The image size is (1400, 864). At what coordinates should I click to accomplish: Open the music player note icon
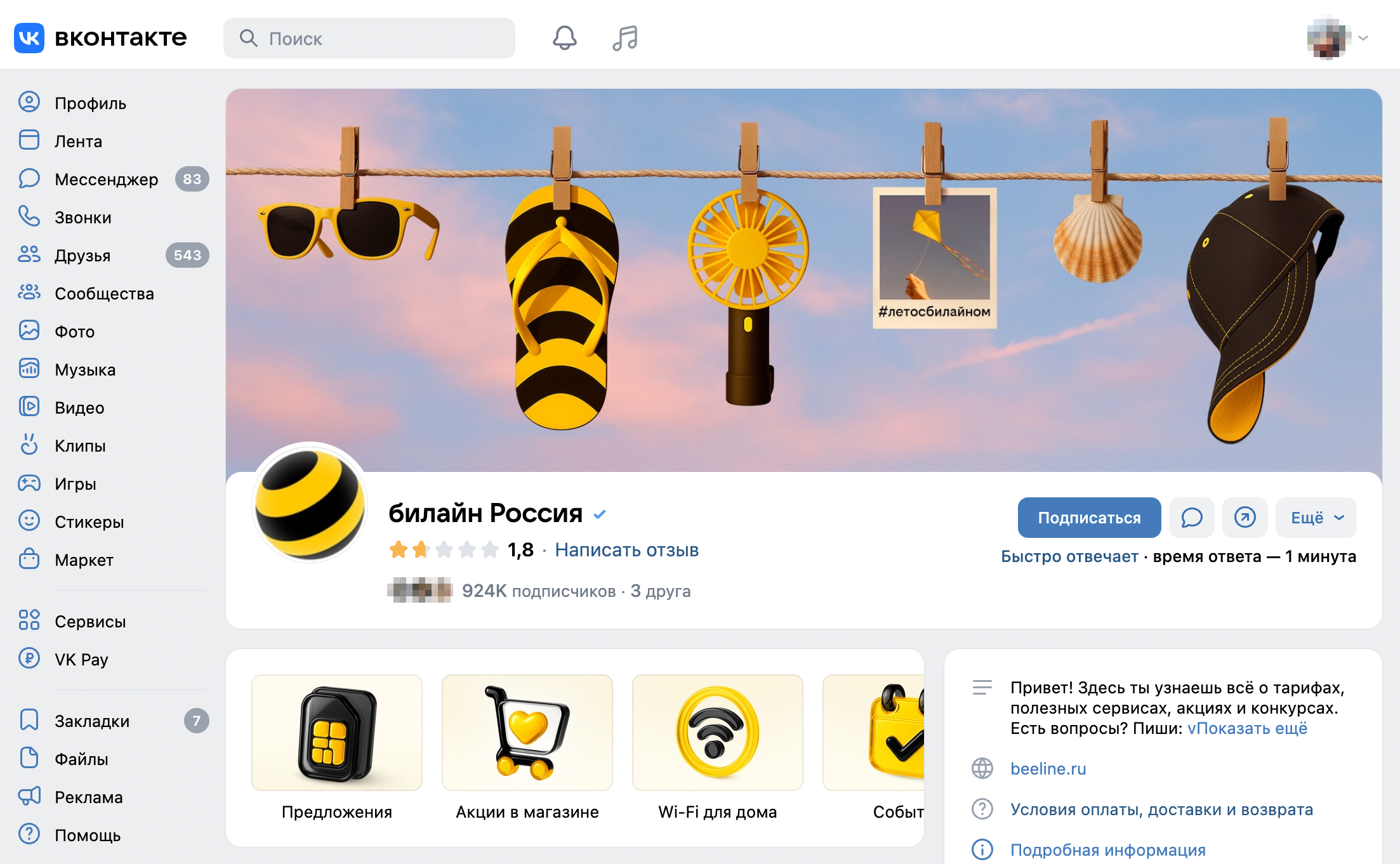(625, 38)
